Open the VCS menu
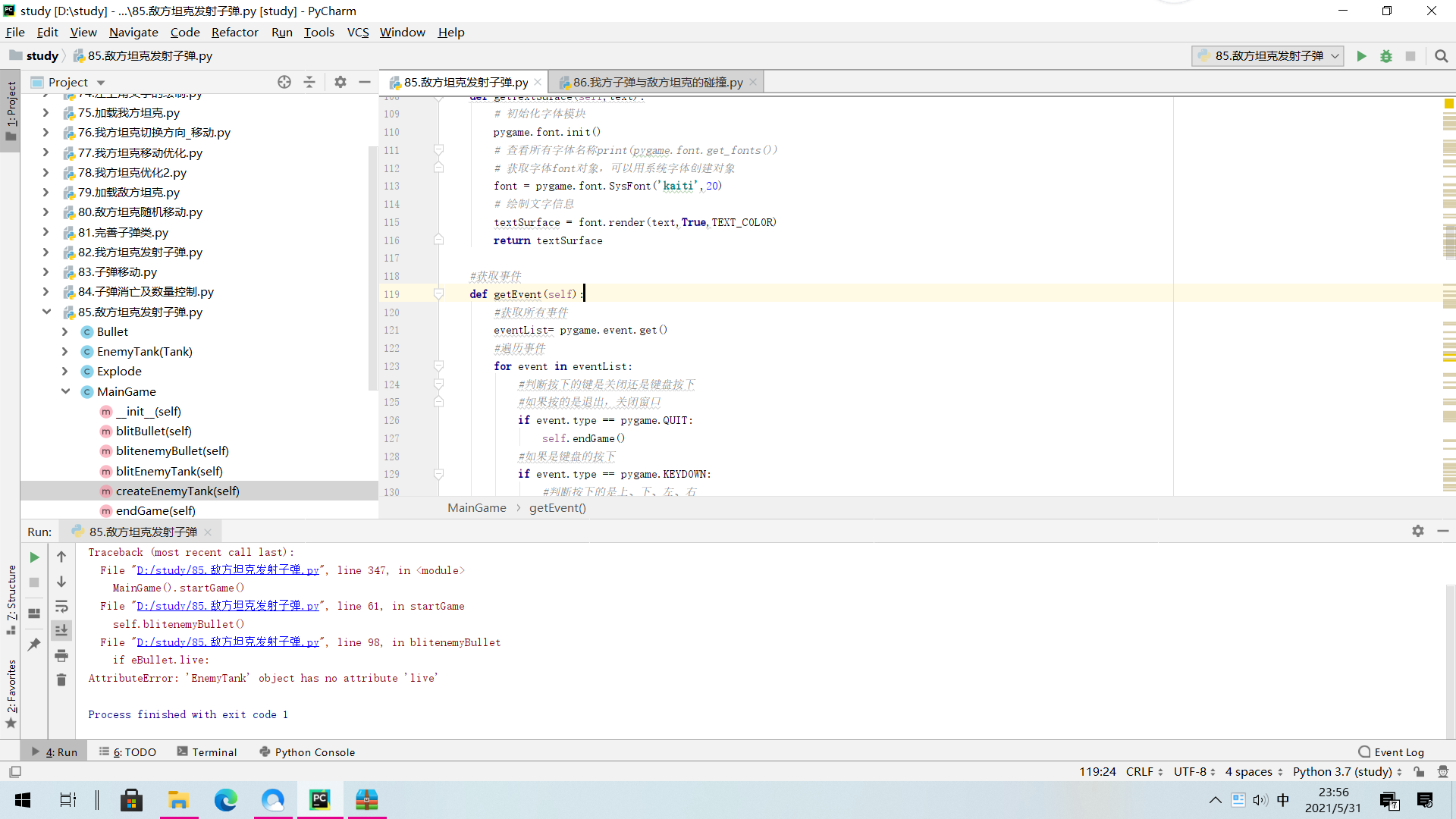Screen dimensions: 1456x819 pos(358,32)
